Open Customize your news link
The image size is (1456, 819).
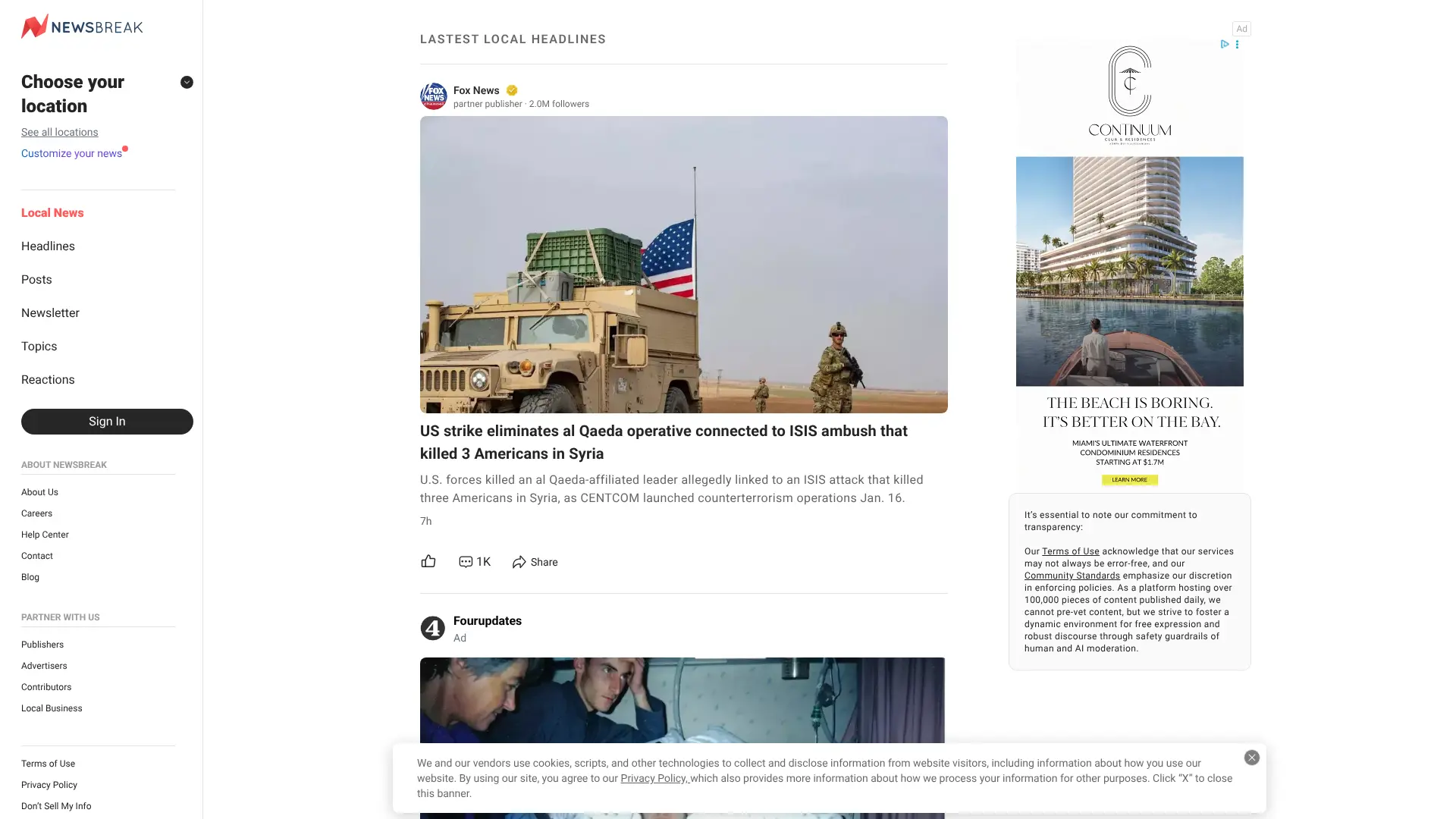[71, 153]
